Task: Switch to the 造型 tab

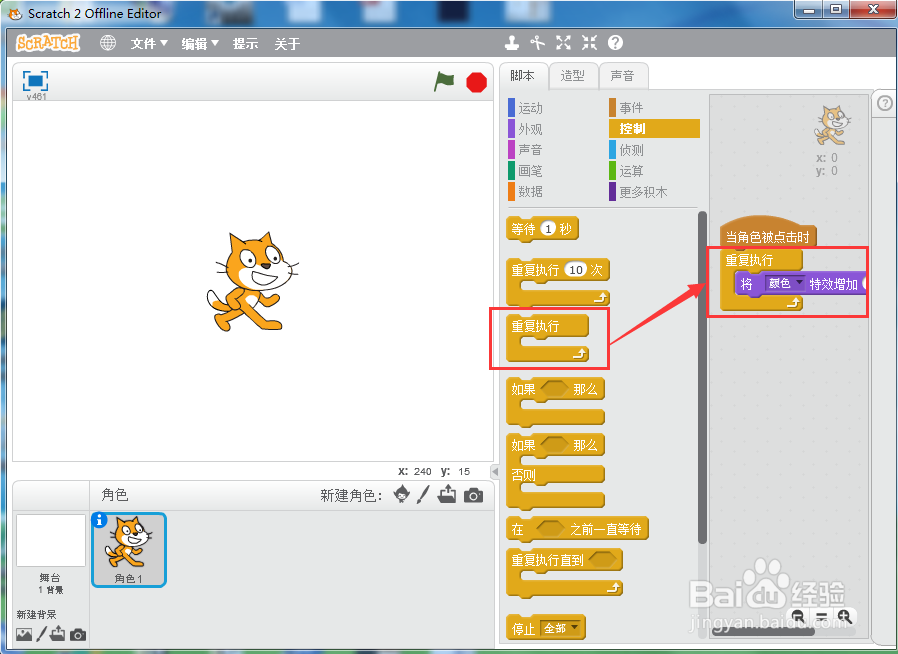Action: click(x=573, y=76)
